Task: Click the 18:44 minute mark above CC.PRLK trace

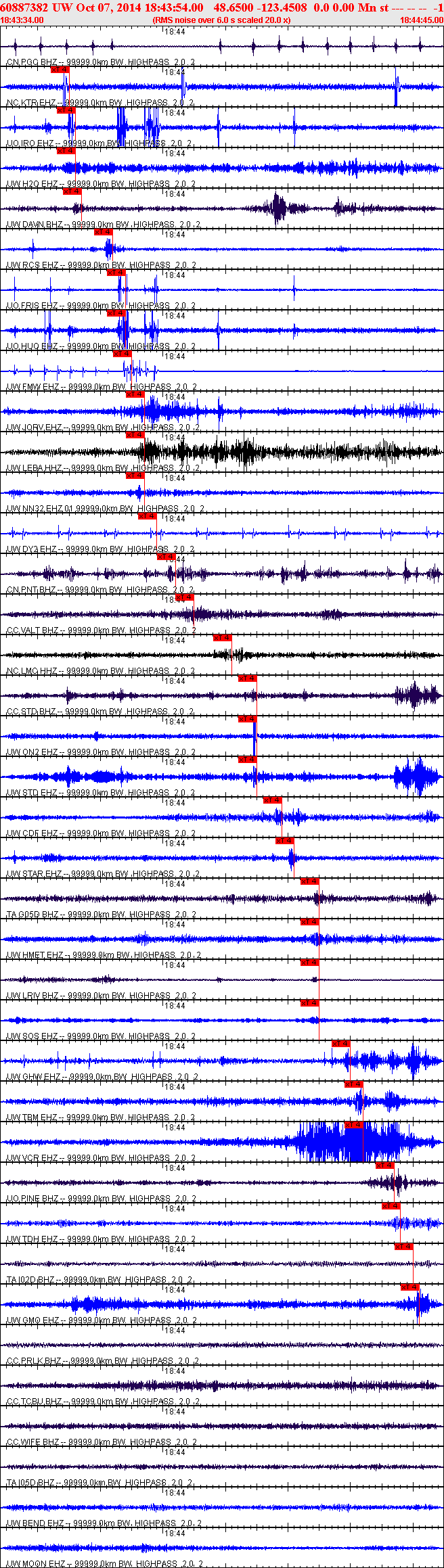Action: 175,1331
